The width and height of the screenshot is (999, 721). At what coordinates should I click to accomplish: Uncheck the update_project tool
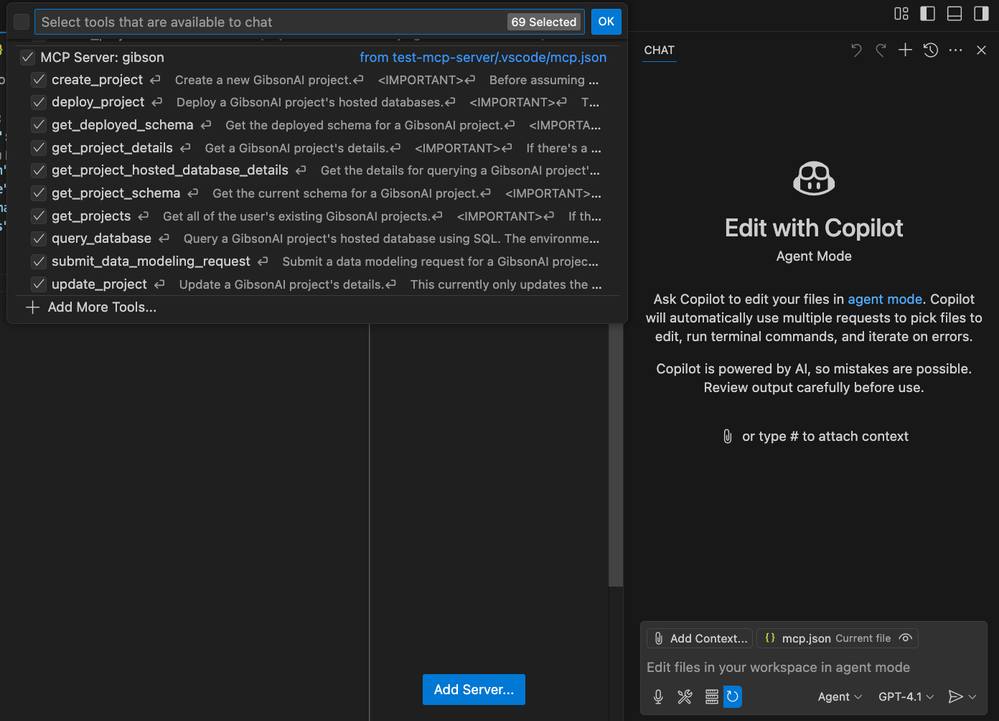click(x=39, y=284)
